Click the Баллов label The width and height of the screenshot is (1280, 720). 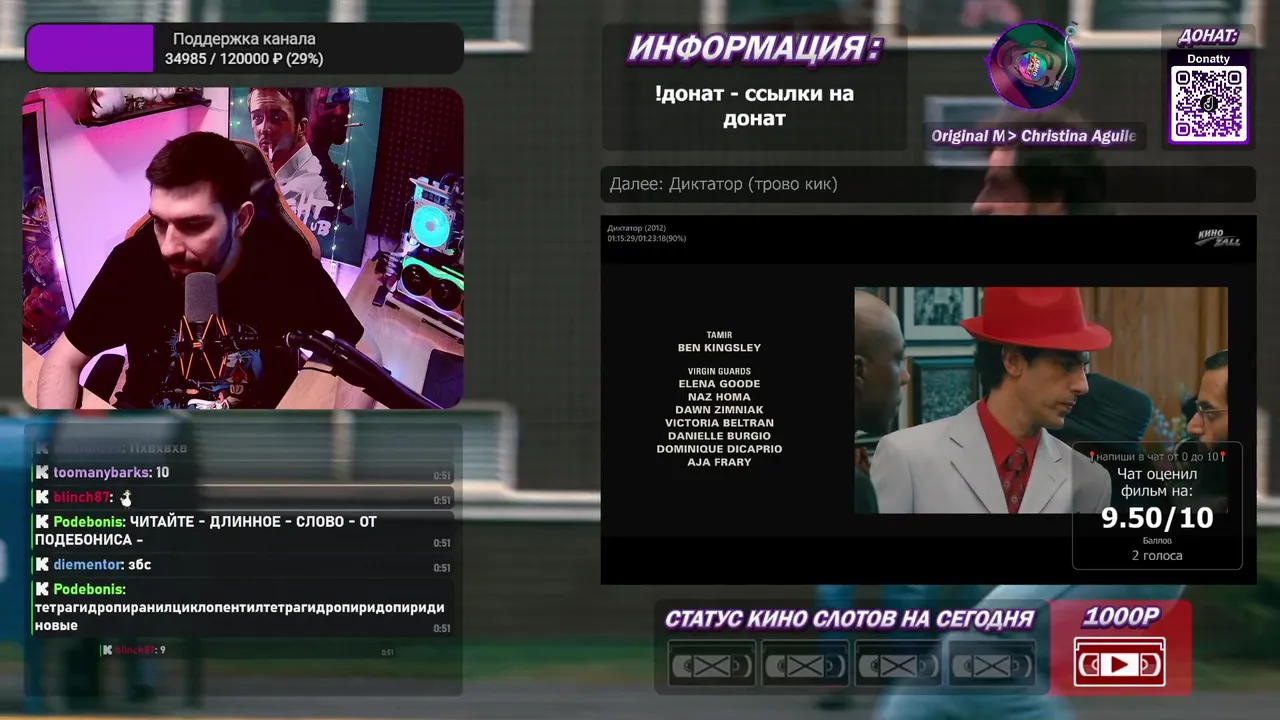click(x=1157, y=541)
